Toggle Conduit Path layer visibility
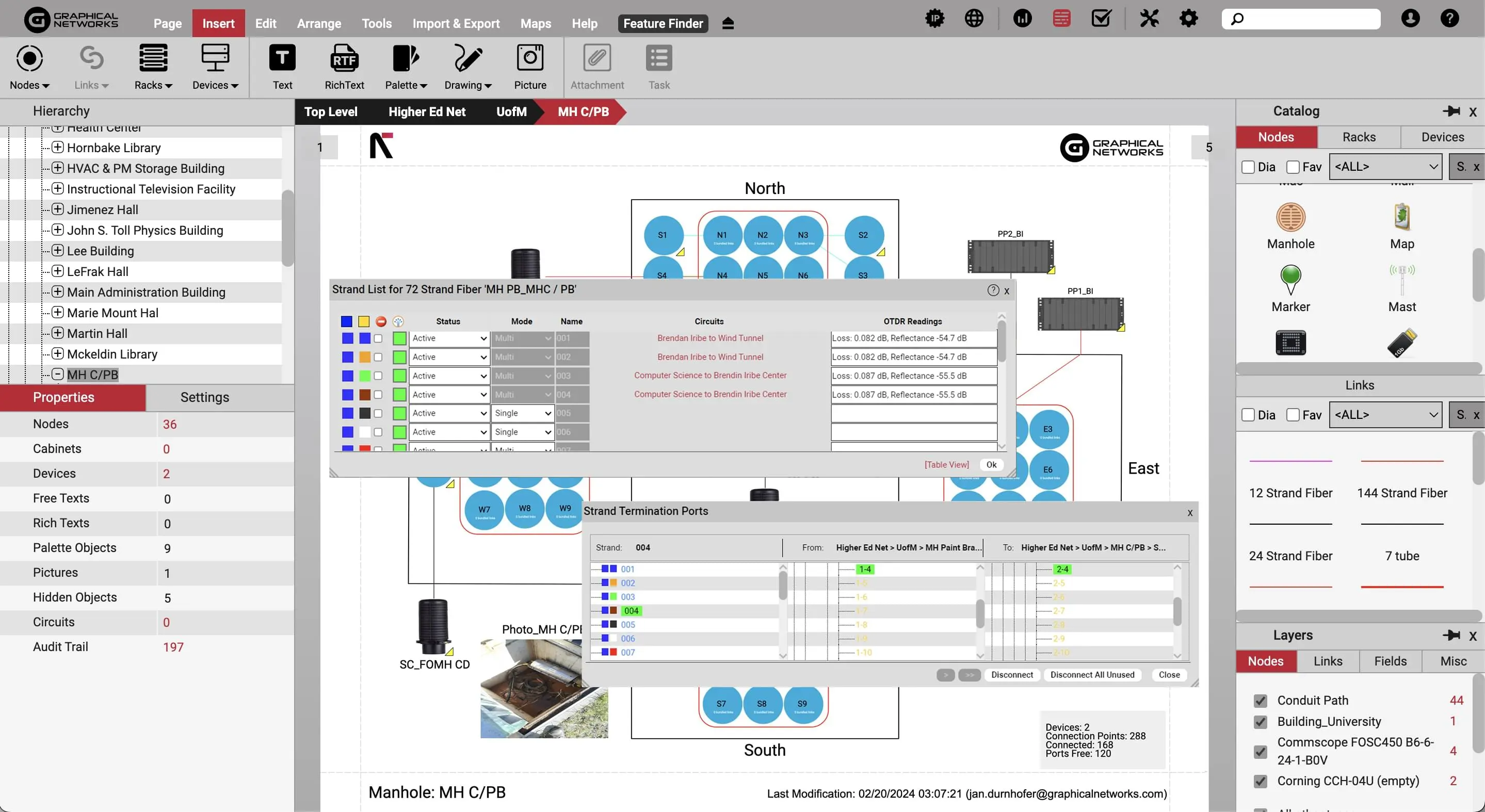The width and height of the screenshot is (1485, 812). (1260, 701)
